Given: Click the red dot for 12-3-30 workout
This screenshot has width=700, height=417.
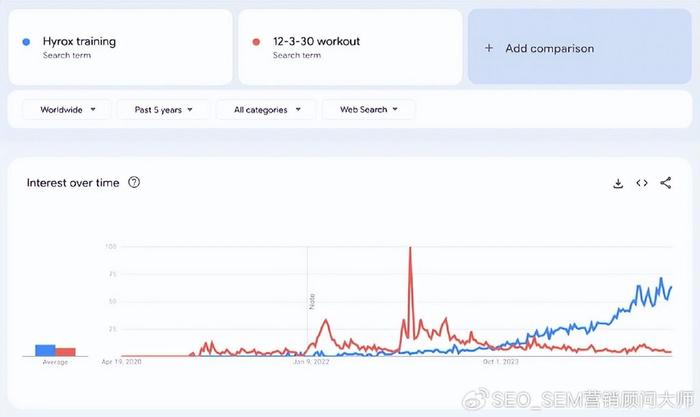Looking at the screenshot, I should pos(256,42).
